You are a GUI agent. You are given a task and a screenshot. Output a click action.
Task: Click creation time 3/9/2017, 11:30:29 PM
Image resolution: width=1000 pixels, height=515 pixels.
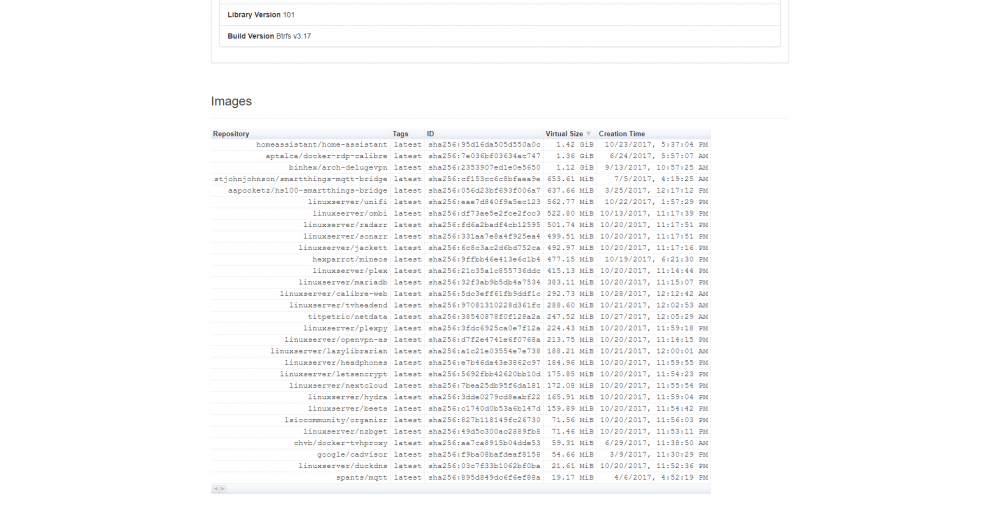(x=659, y=454)
